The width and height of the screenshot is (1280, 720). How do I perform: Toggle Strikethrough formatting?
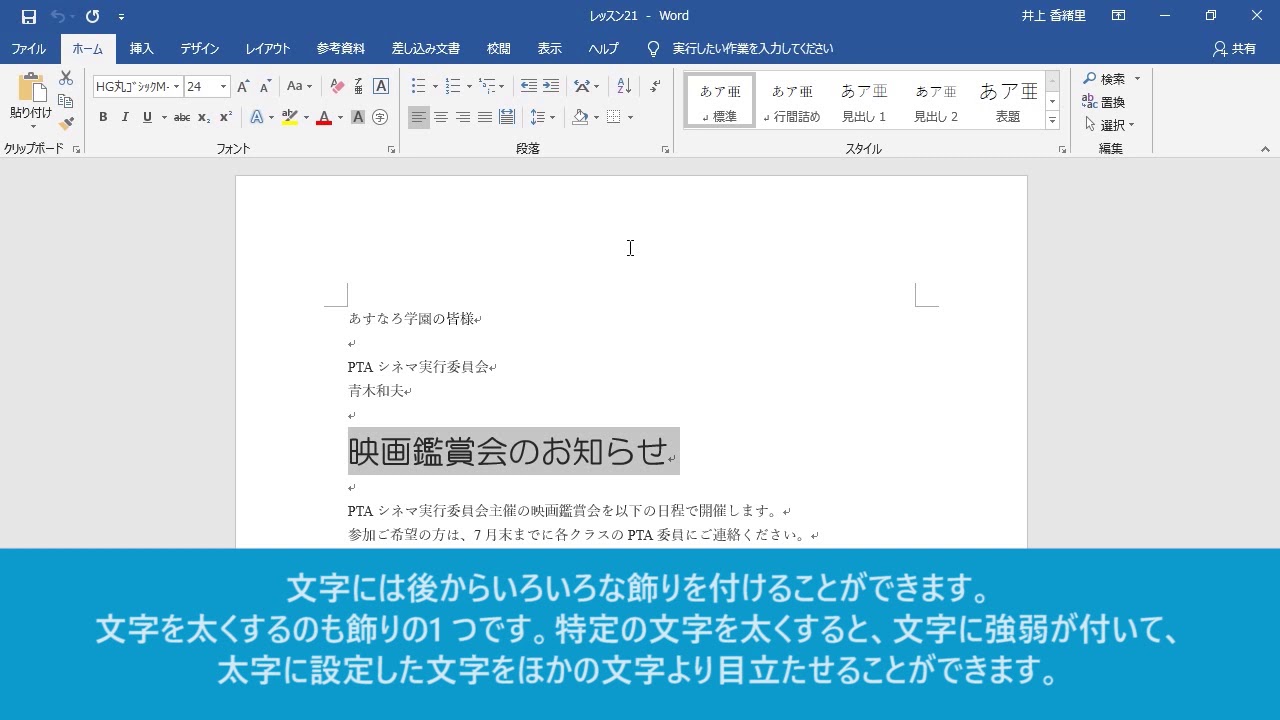click(x=182, y=117)
